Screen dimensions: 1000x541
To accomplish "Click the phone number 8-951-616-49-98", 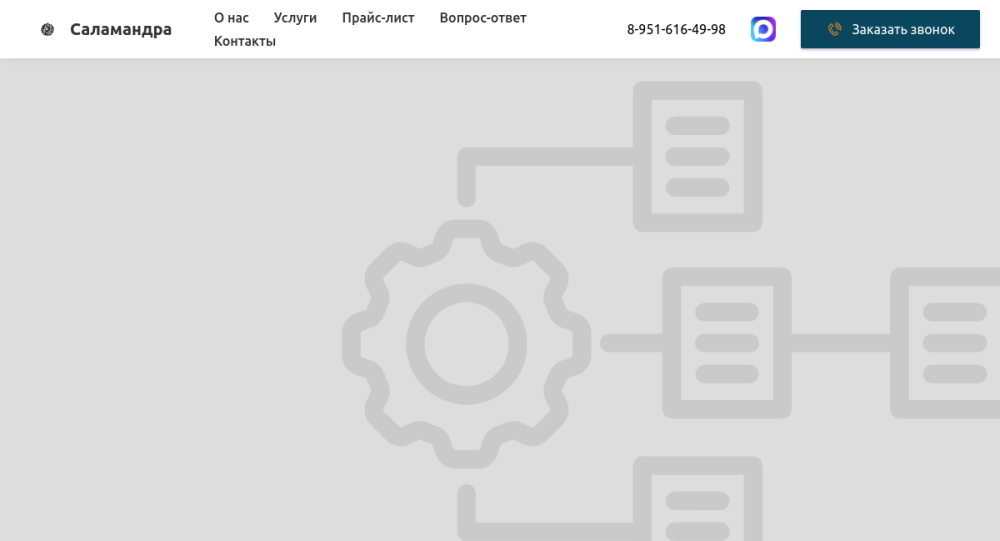I will point(676,29).
